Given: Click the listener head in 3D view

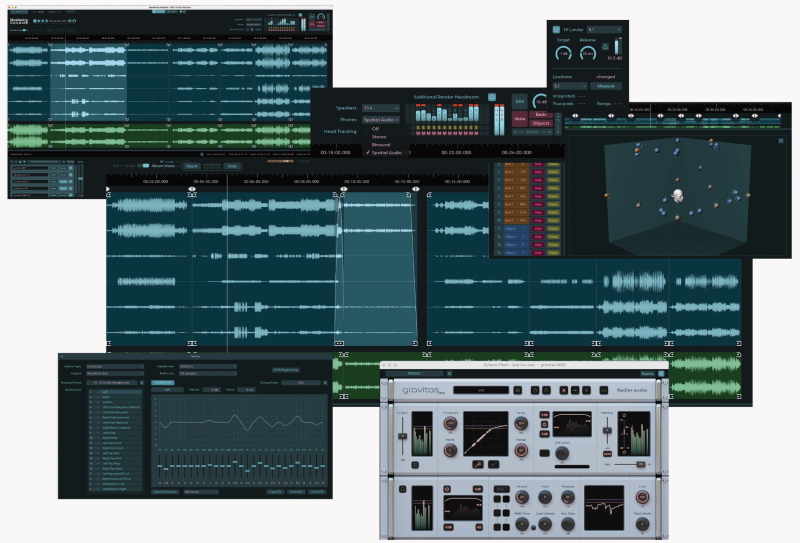Looking at the screenshot, I should 676,194.
